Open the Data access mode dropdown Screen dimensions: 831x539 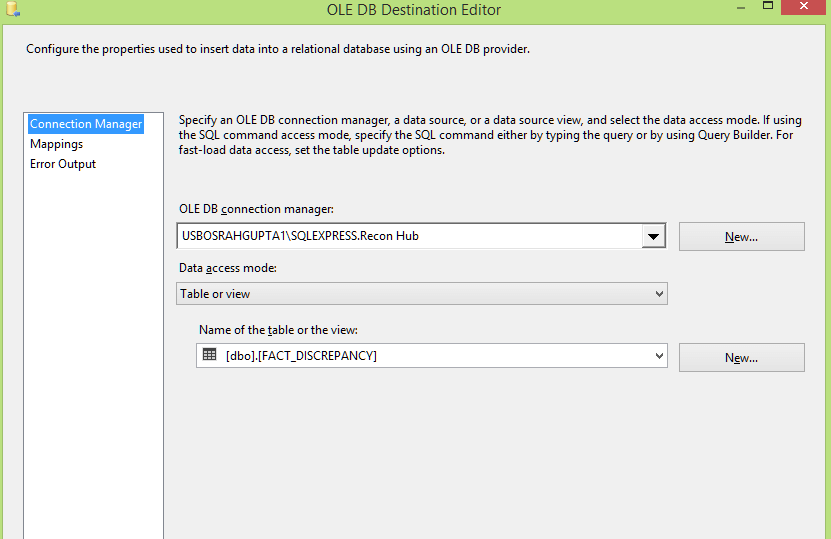[422, 294]
